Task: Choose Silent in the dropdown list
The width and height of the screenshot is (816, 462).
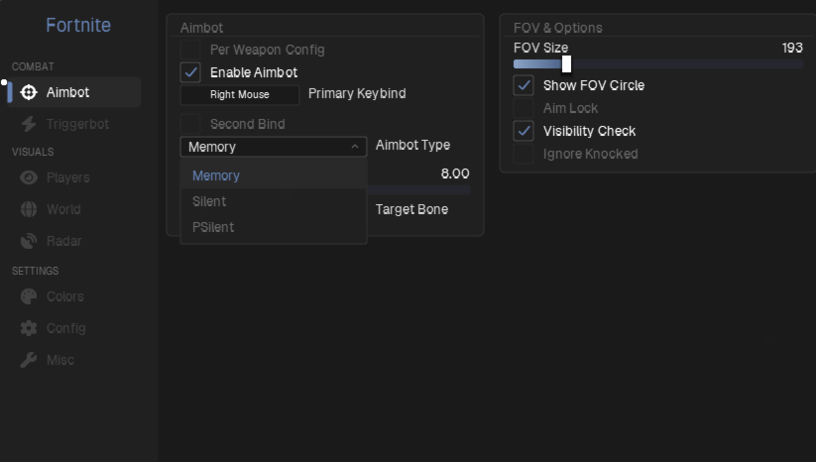Action: click(x=274, y=201)
